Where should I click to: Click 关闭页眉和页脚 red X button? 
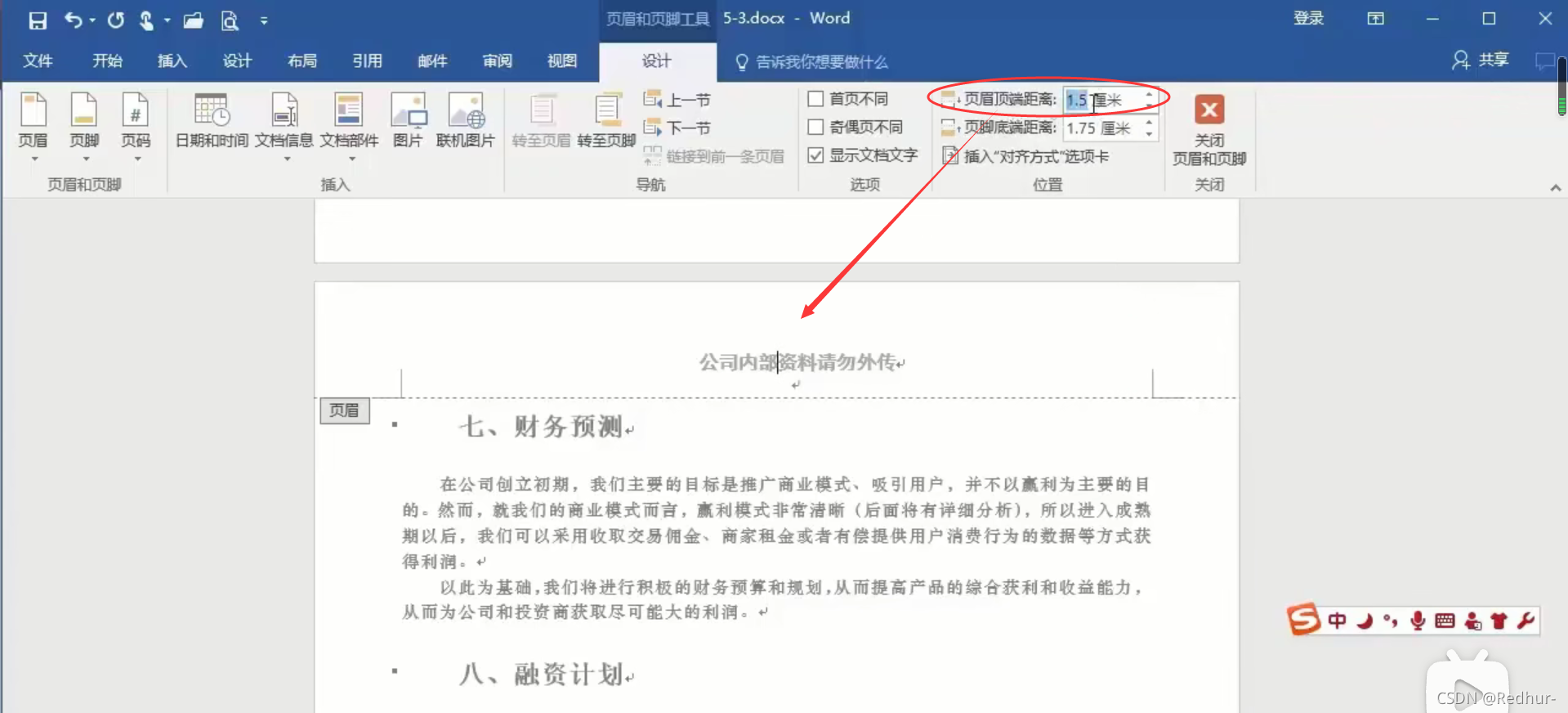(x=1209, y=110)
